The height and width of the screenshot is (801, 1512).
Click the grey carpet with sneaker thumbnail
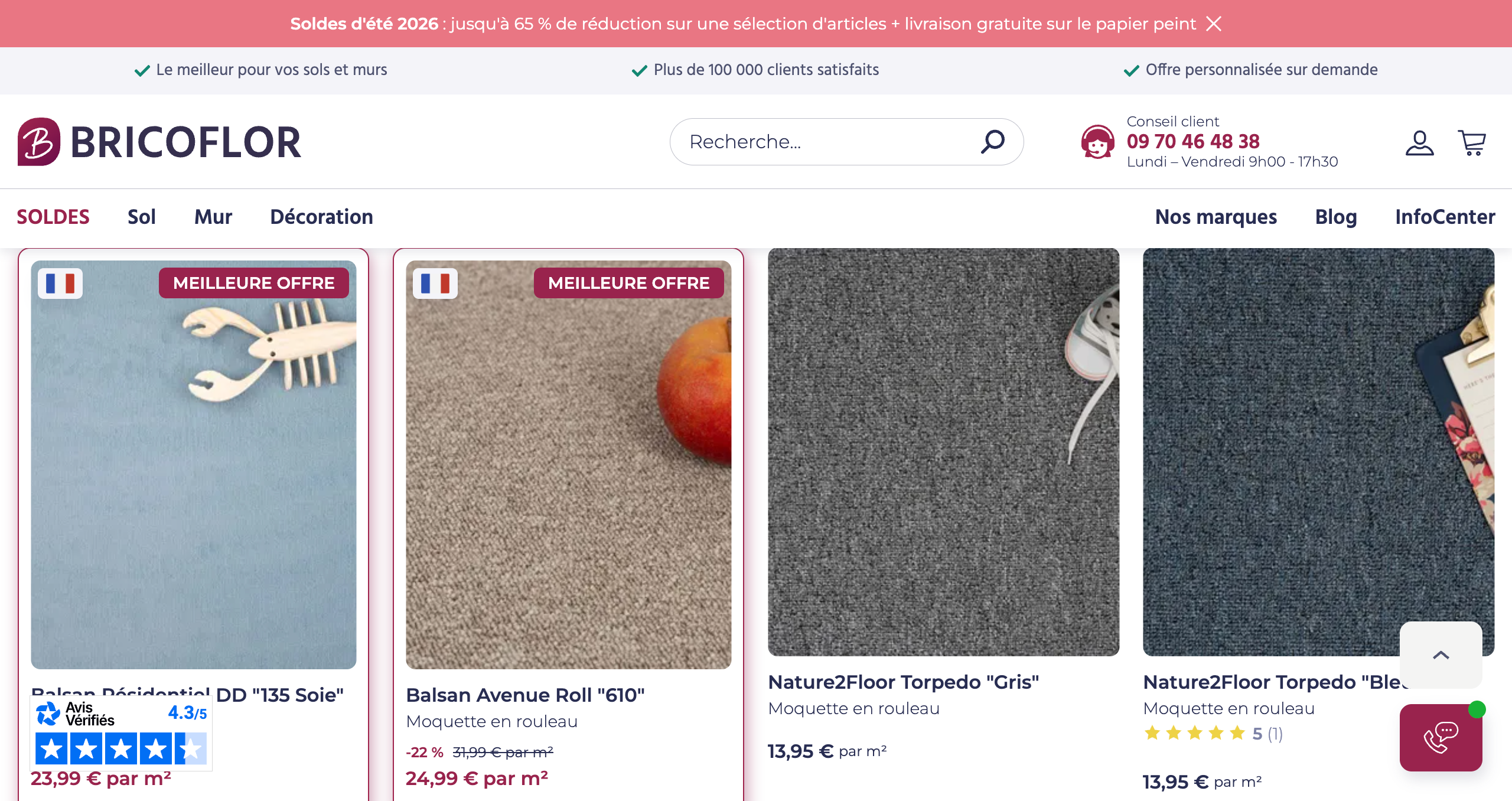pos(943,452)
